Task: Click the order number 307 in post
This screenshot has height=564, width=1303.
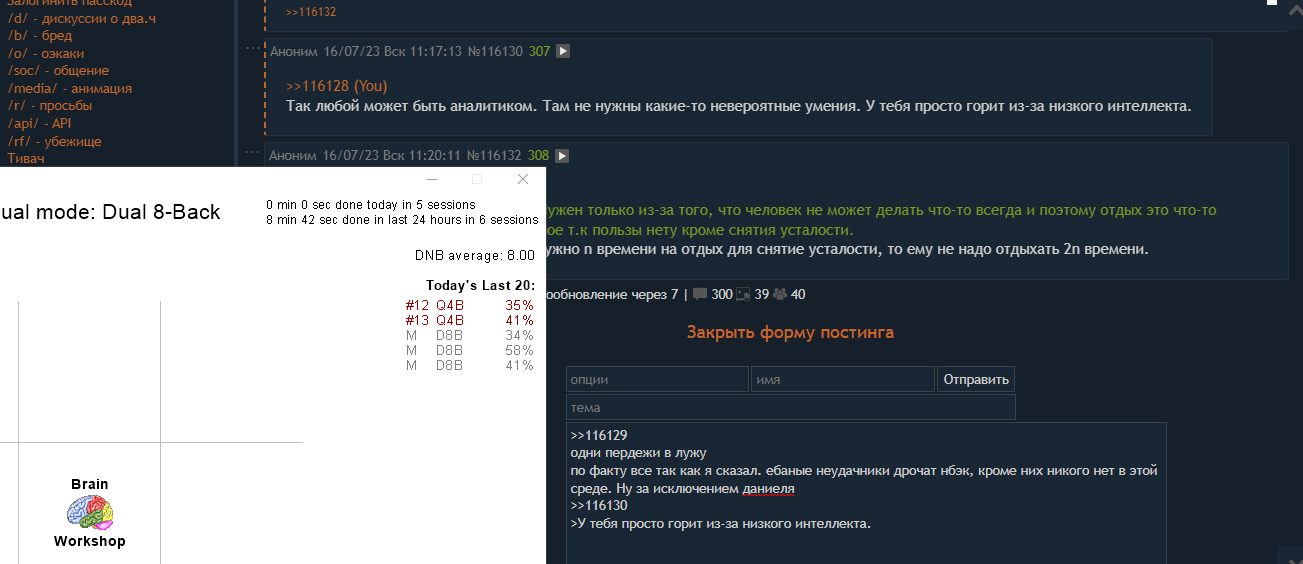Action: pyautogui.click(x=539, y=51)
